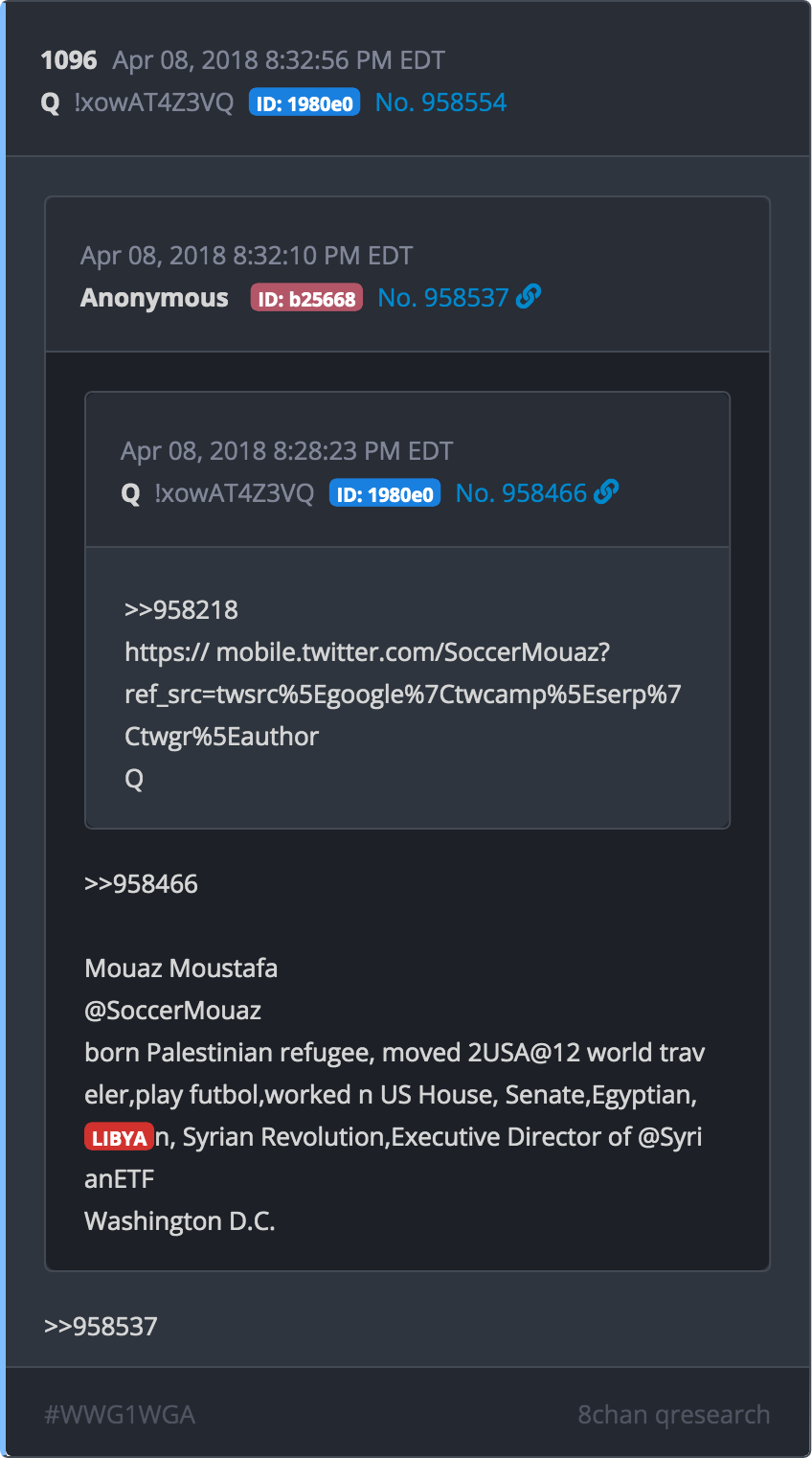Click the blue ID: 1980e0 badge in header

click(304, 103)
